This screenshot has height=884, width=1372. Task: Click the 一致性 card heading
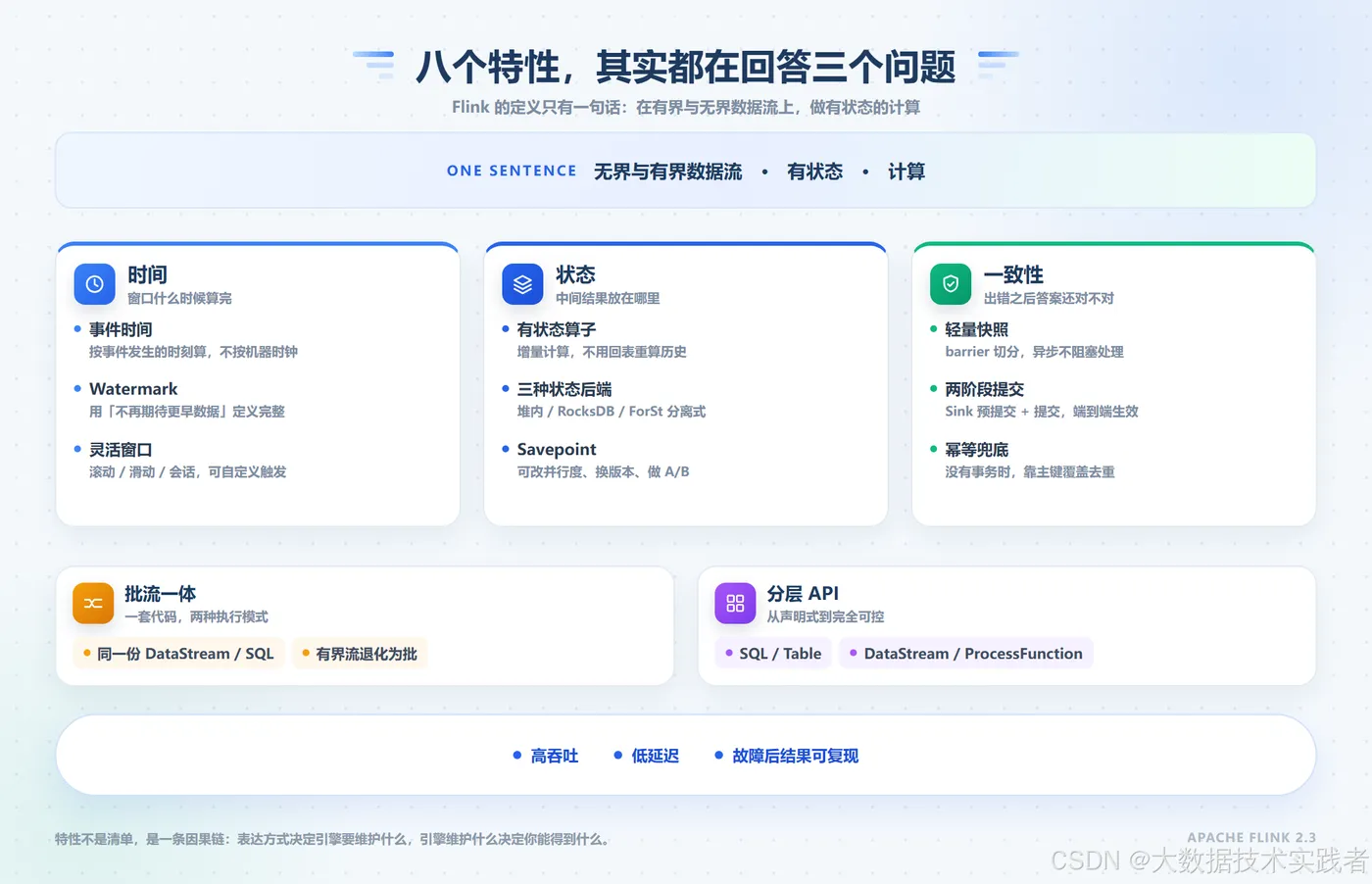coord(1013,274)
